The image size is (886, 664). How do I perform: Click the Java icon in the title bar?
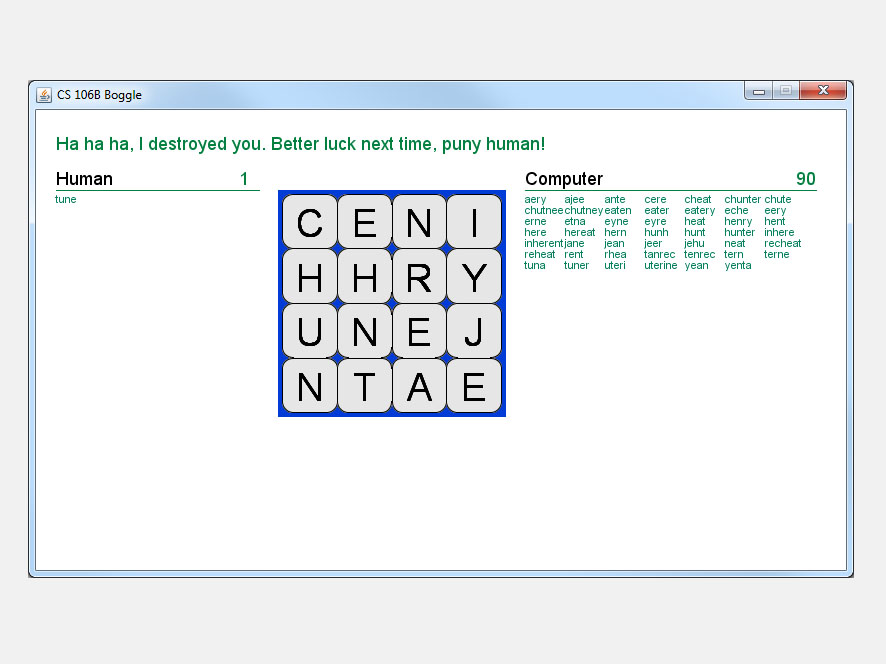tap(44, 95)
